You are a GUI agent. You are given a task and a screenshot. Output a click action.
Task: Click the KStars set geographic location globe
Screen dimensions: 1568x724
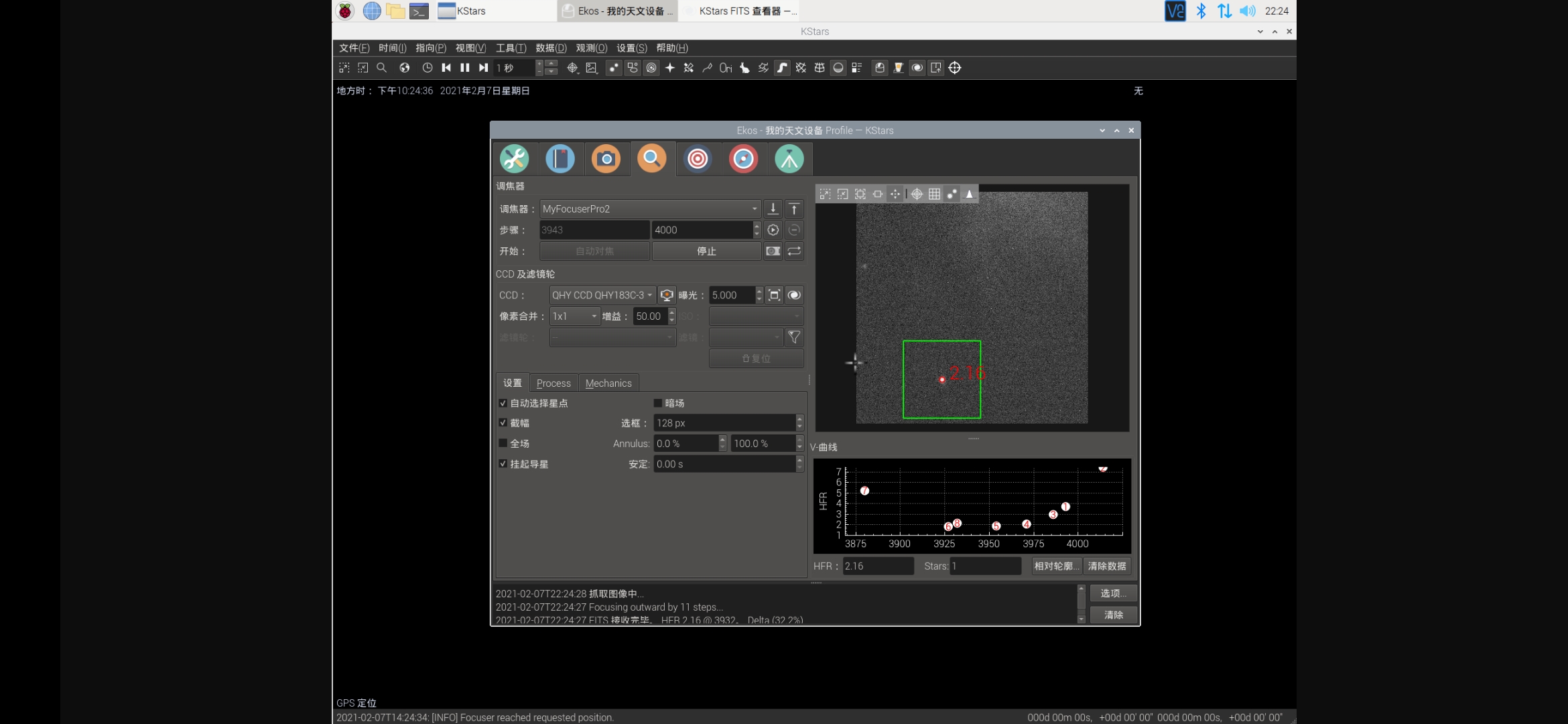(405, 68)
